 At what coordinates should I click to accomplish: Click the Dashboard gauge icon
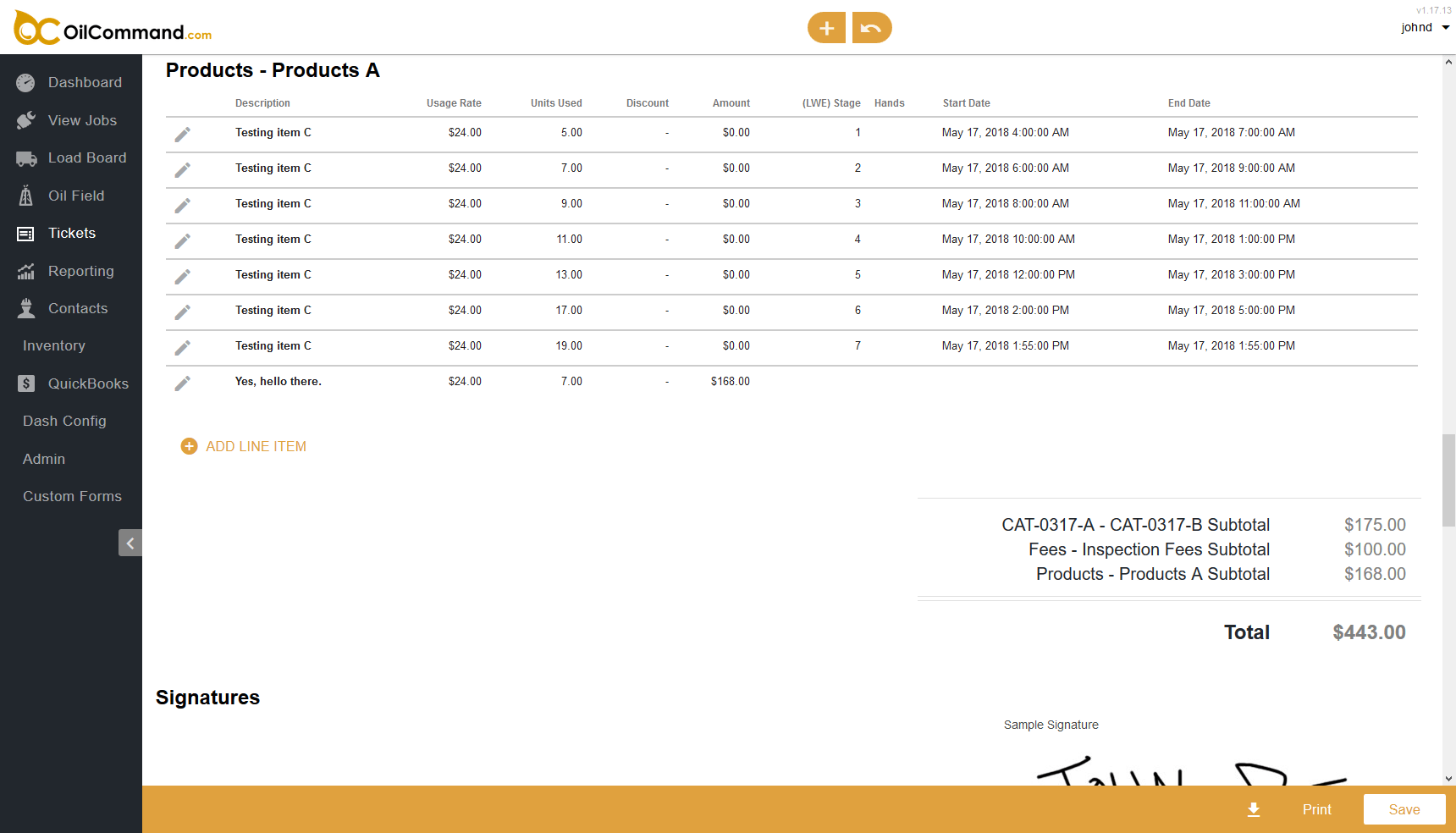(26, 82)
